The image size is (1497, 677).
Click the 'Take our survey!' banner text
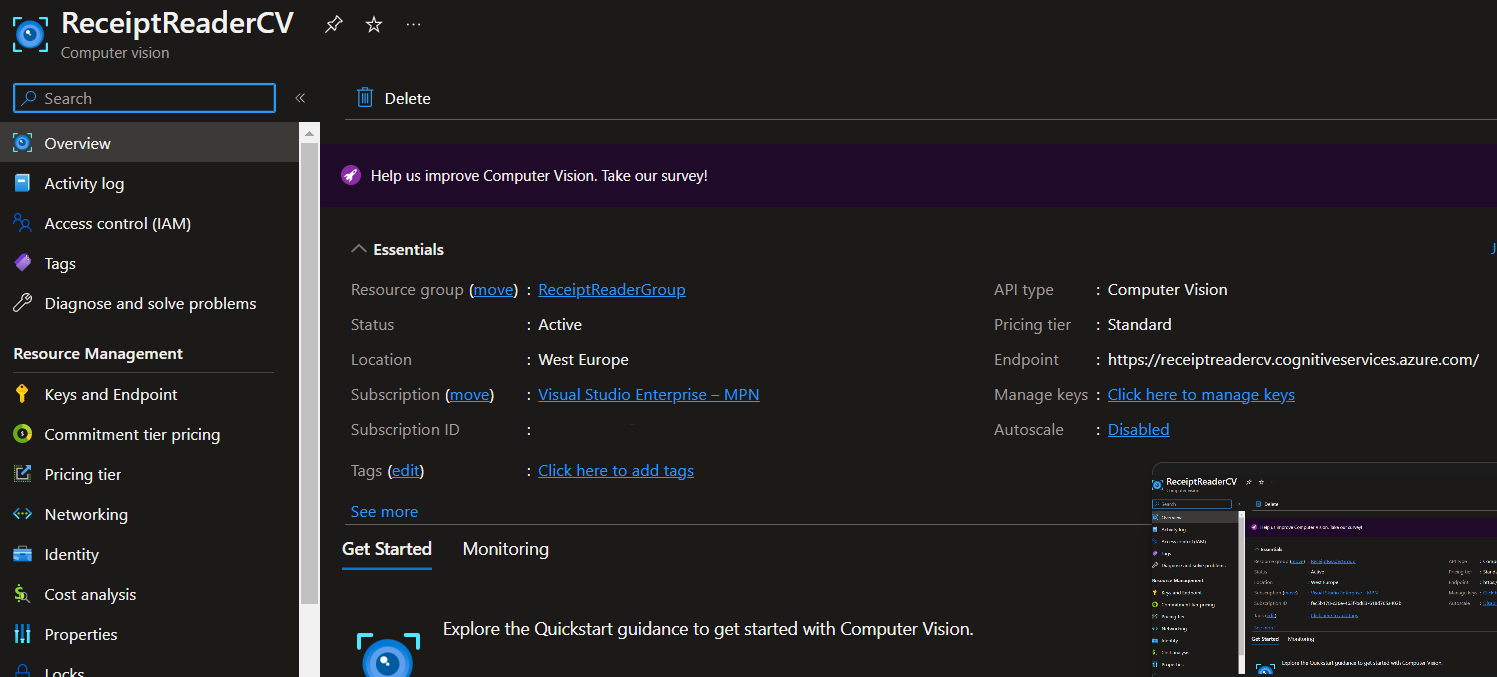pyautogui.click(x=654, y=176)
